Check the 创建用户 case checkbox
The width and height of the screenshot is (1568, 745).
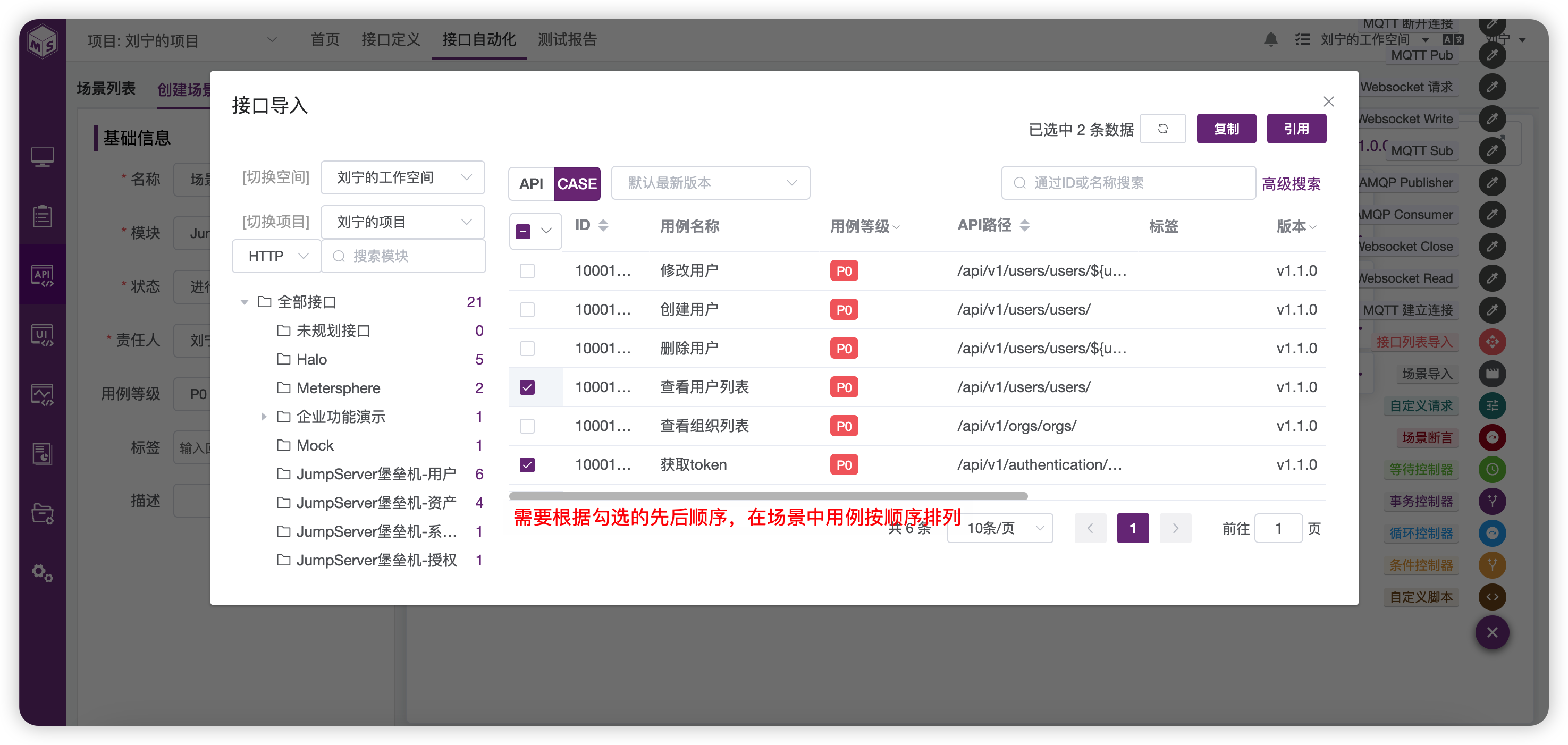point(527,309)
